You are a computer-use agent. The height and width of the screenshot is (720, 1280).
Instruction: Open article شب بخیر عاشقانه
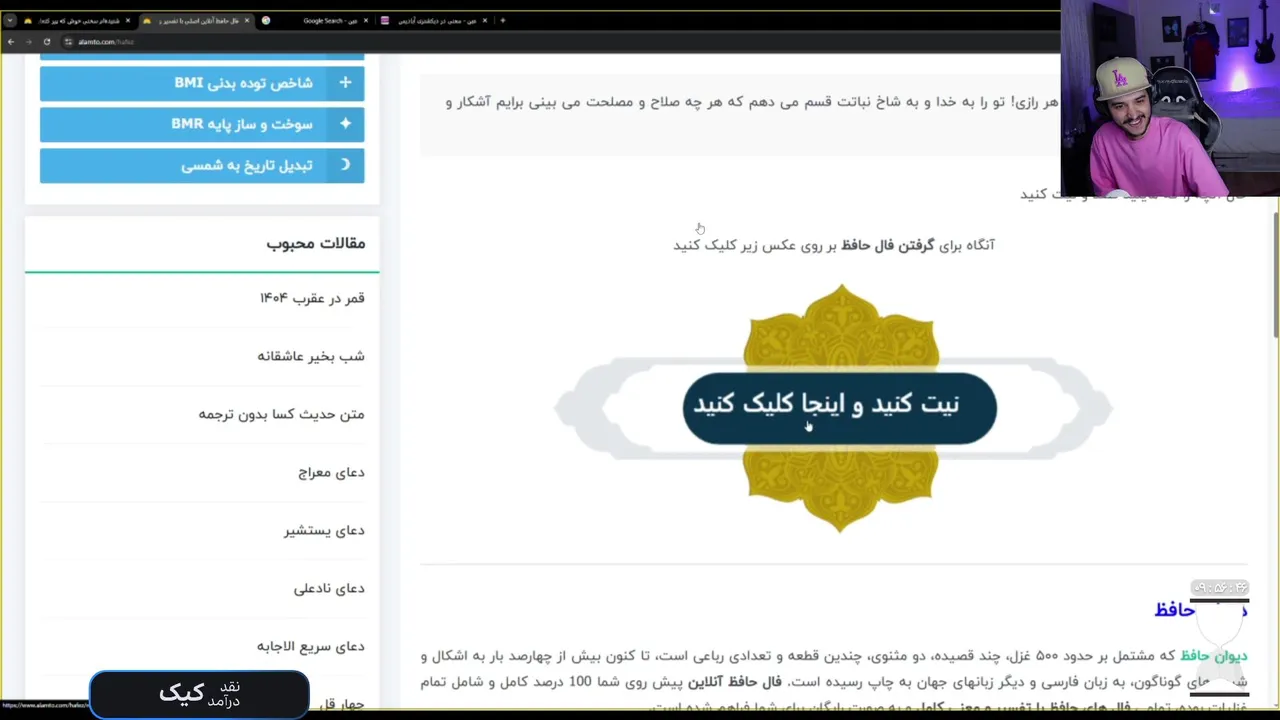pyautogui.click(x=311, y=356)
